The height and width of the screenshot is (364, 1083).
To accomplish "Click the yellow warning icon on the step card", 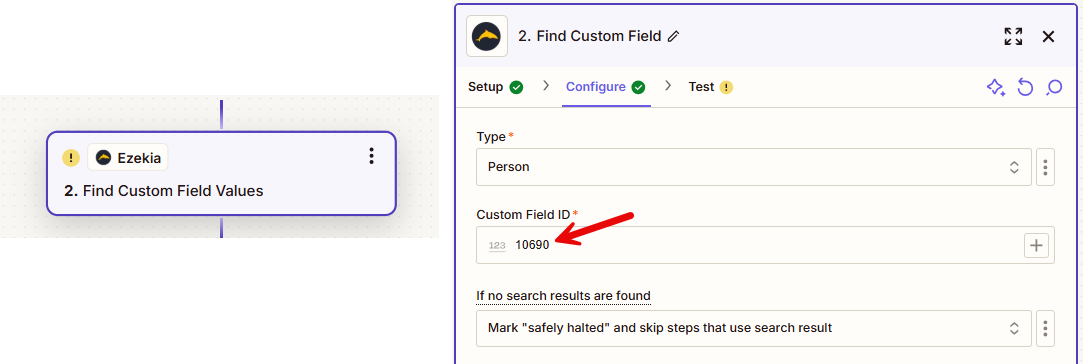I will (71, 157).
